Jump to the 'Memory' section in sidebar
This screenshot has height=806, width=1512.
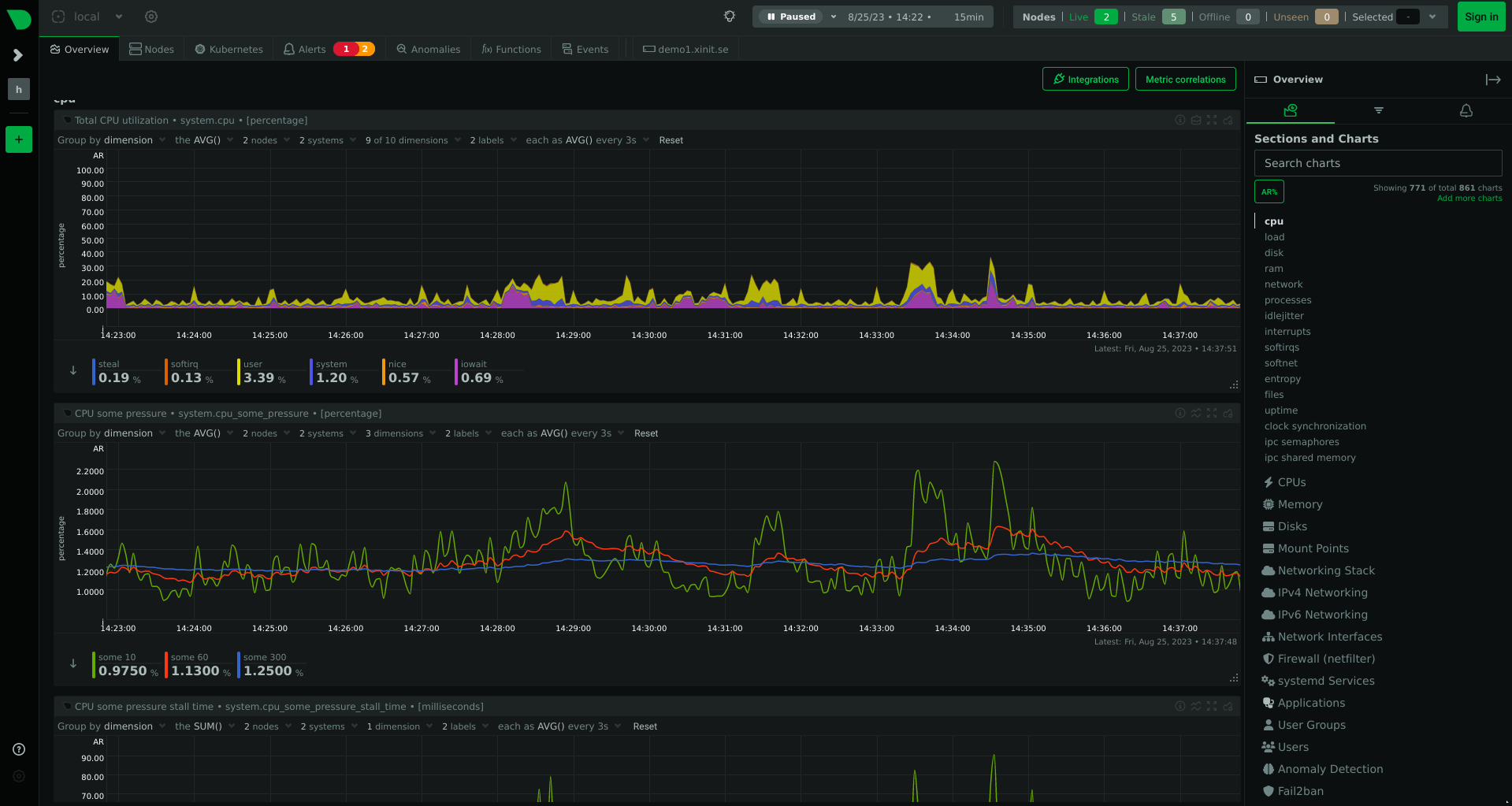coord(1300,504)
